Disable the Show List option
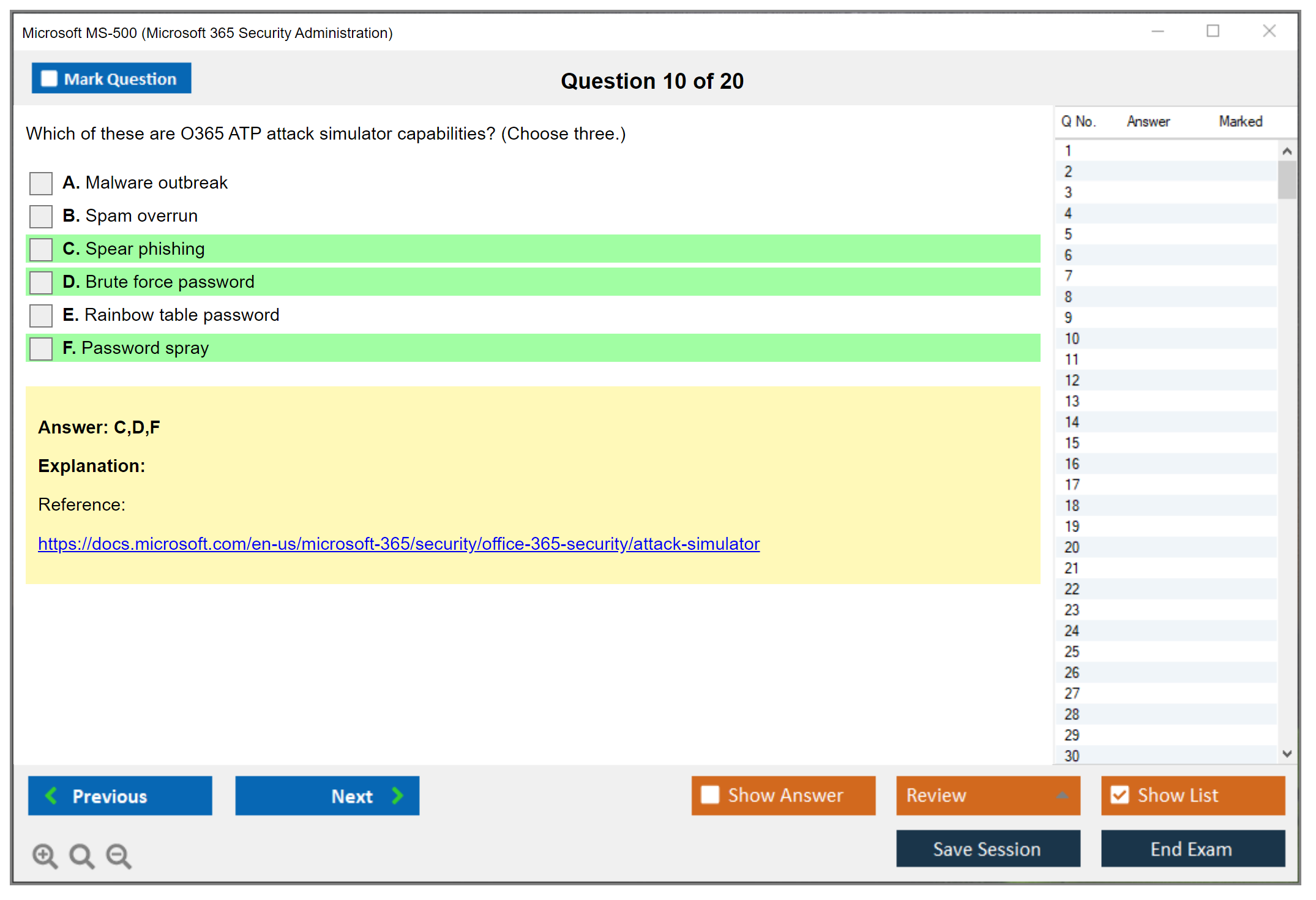The height and width of the screenshot is (900, 1316). (x=1120, y=795)
